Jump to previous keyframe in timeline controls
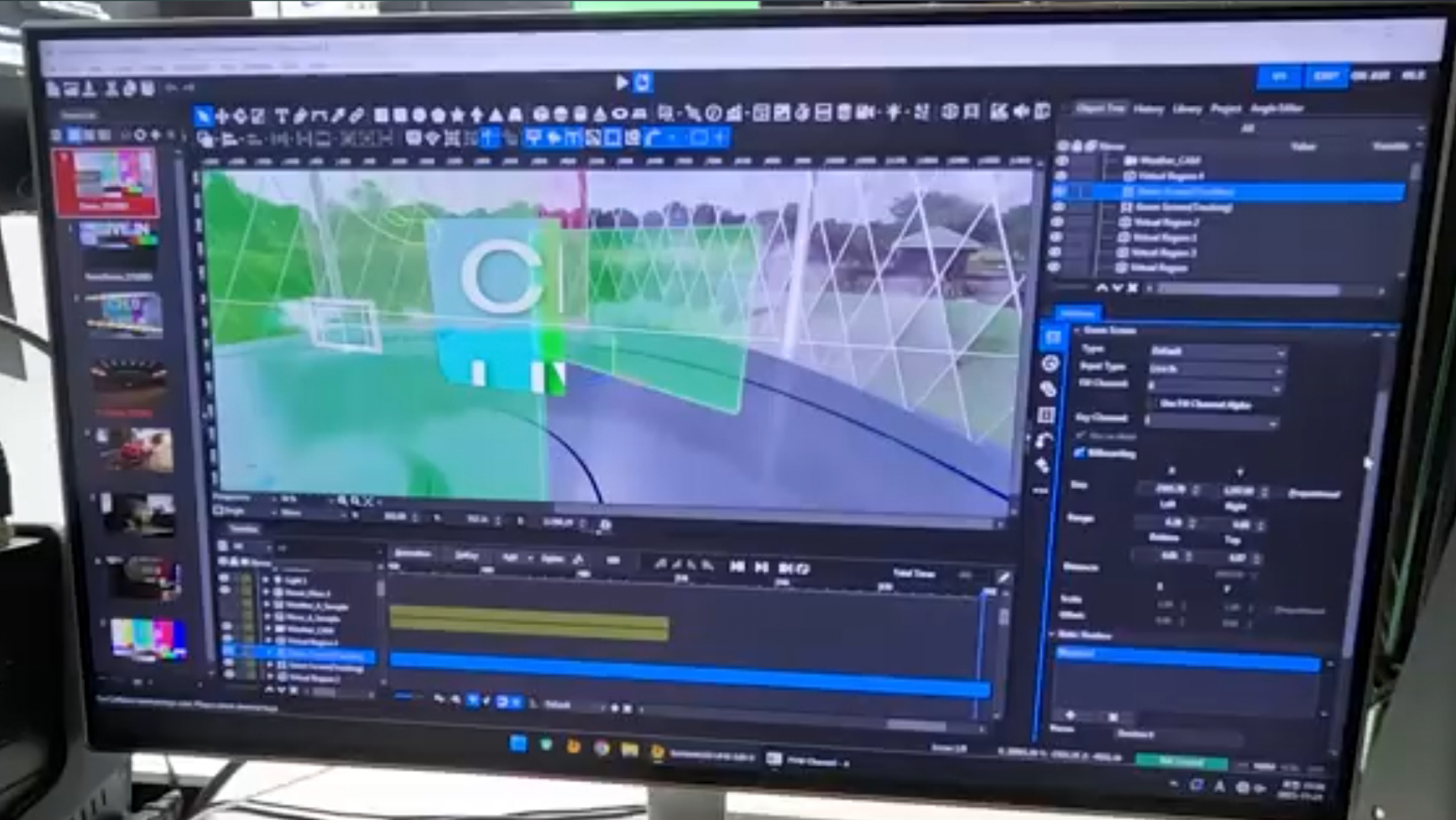 coord(737,566)
